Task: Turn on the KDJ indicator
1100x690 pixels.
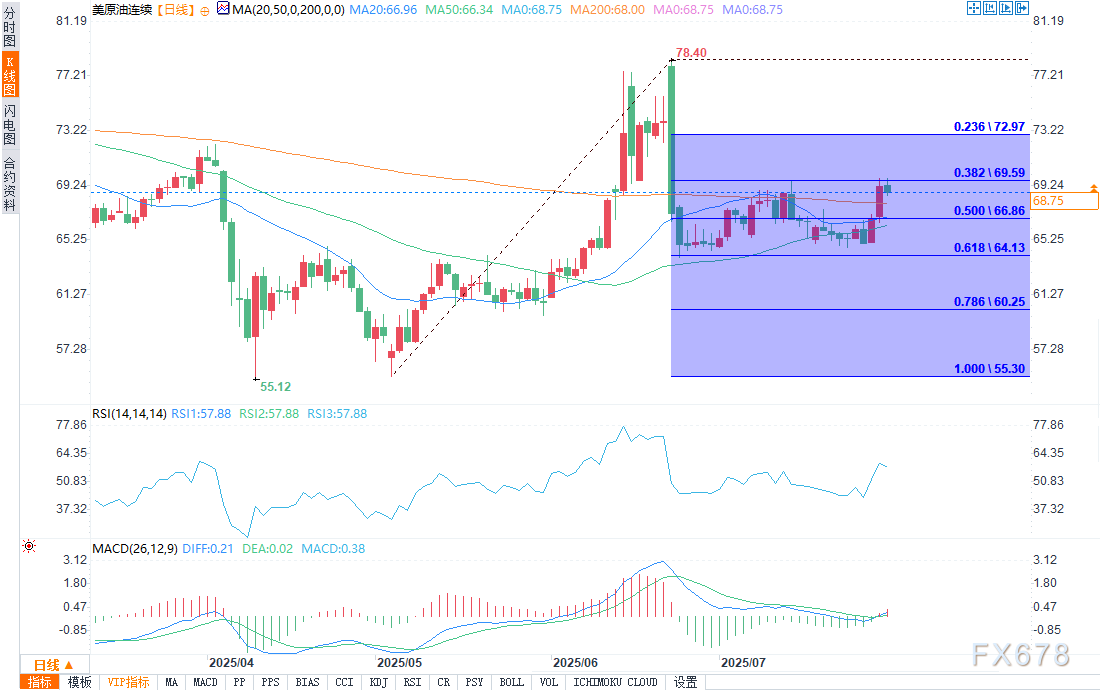Action: tap(378, 682)
